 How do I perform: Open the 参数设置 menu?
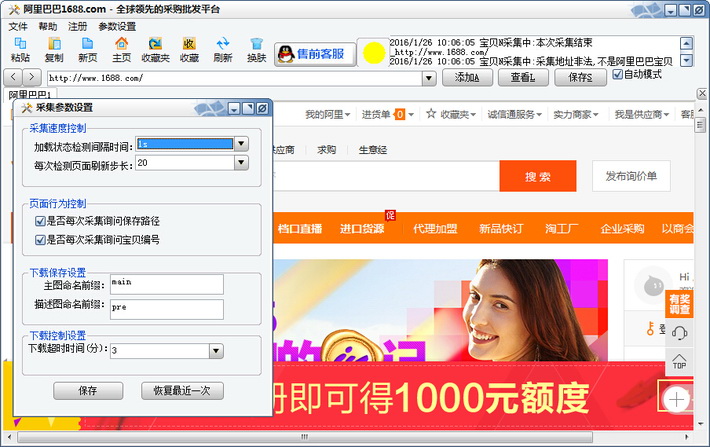(117, 26)
